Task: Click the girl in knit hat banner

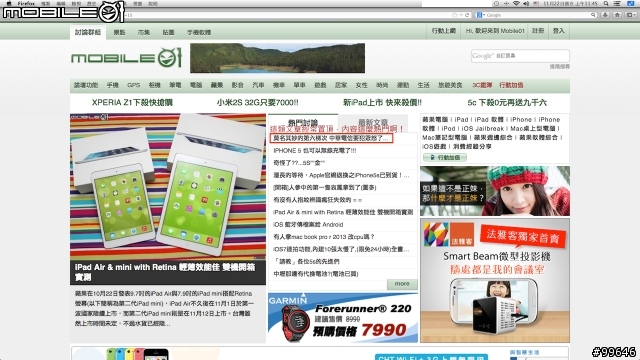Action: (495, 191)
